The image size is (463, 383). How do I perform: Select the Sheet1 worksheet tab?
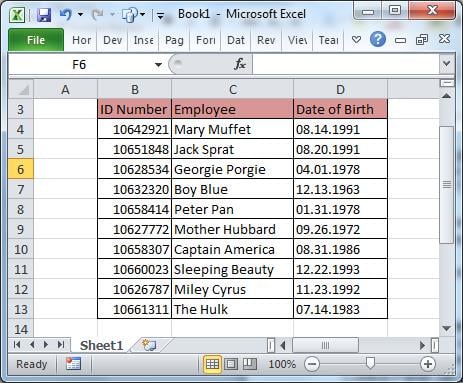pyautogui.click(x=101, y=345)
